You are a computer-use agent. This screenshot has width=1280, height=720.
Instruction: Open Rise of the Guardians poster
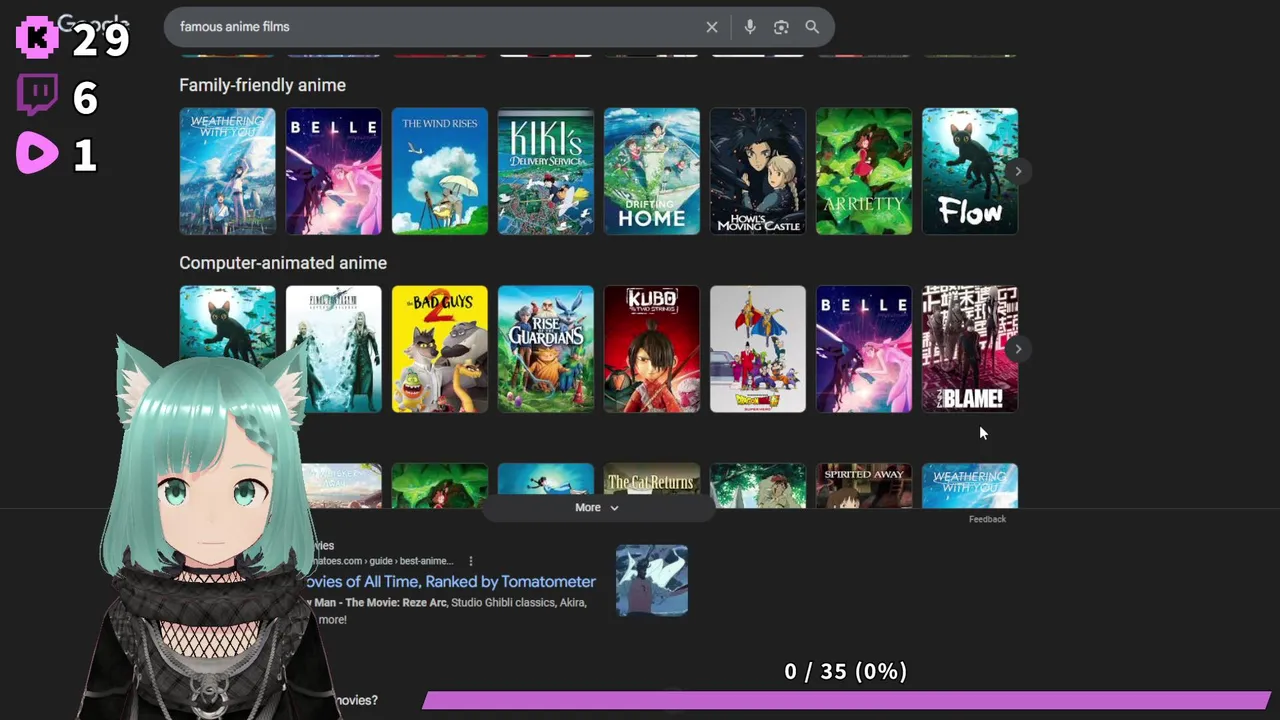coord(545,349)
